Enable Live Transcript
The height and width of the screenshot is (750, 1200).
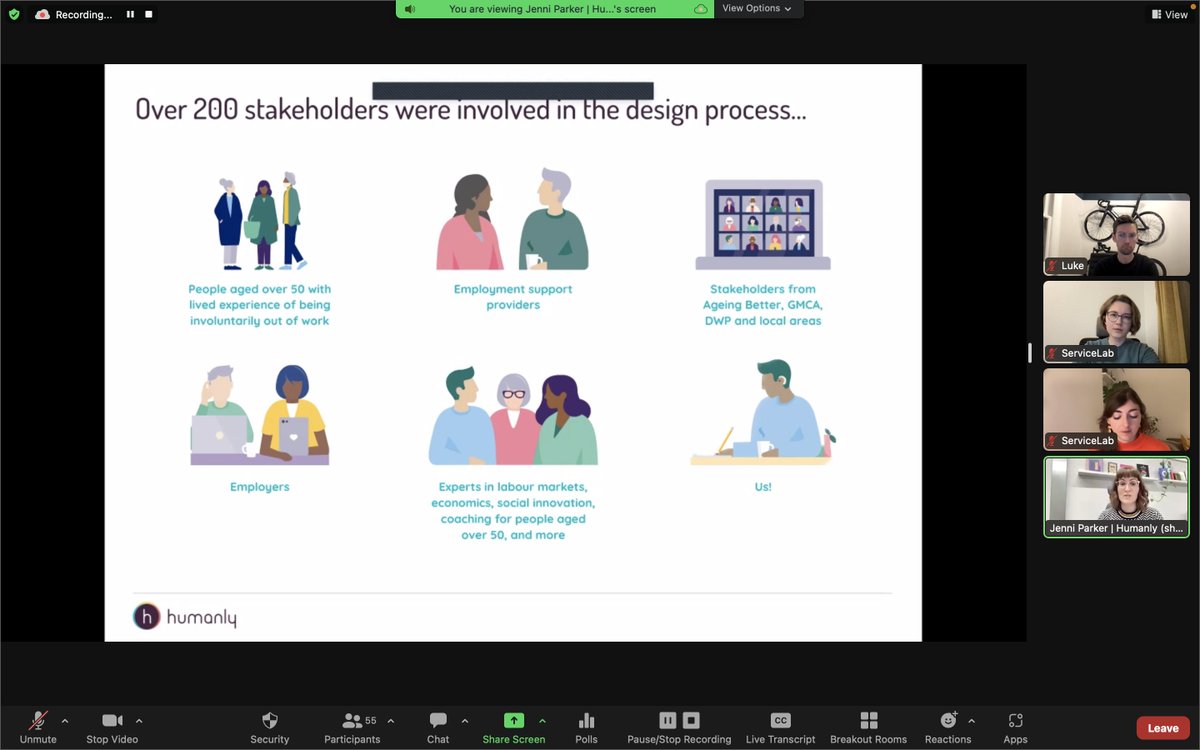tap(780, 727)
